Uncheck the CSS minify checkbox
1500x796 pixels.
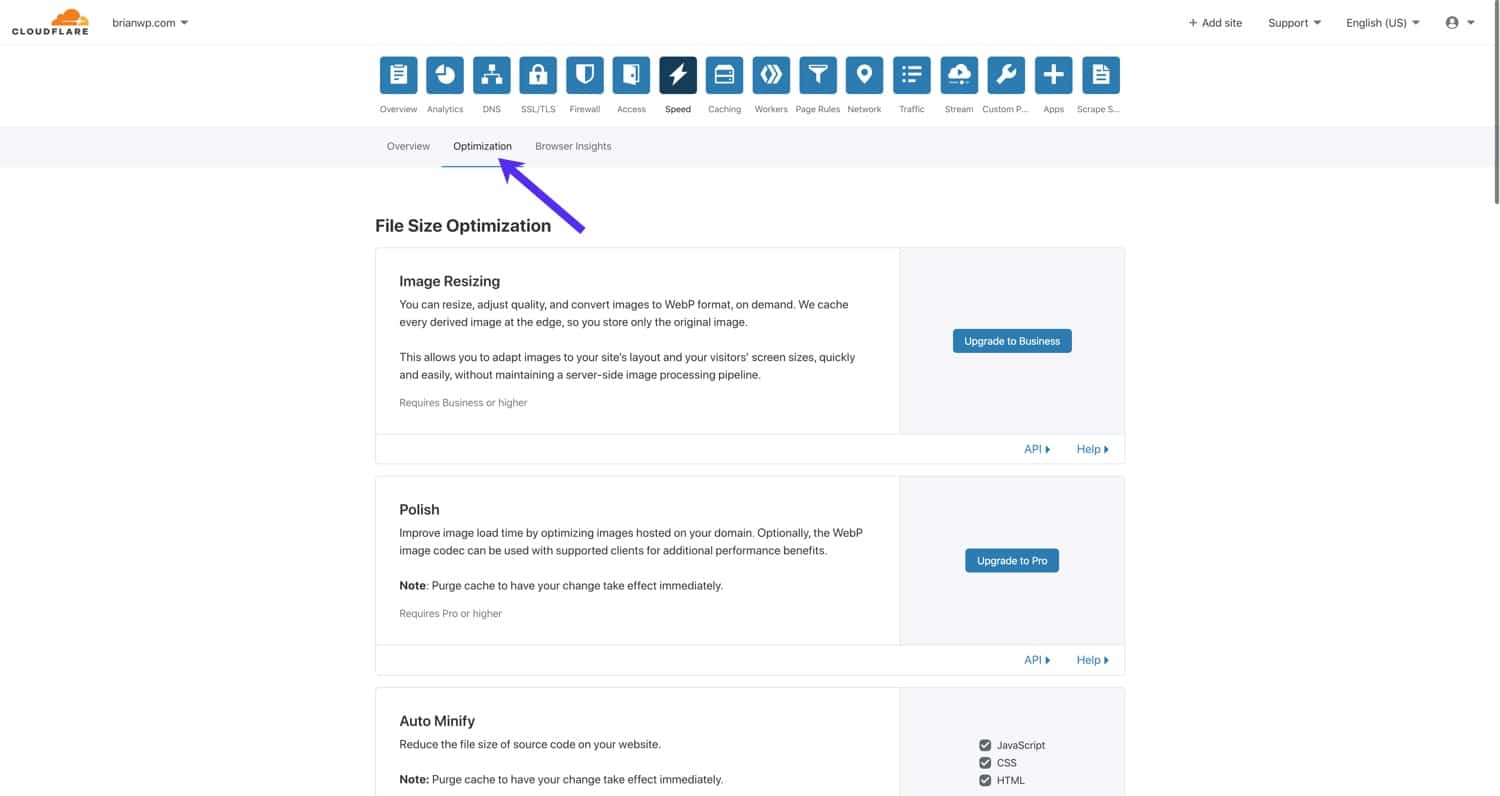click(x=985, y=763)
